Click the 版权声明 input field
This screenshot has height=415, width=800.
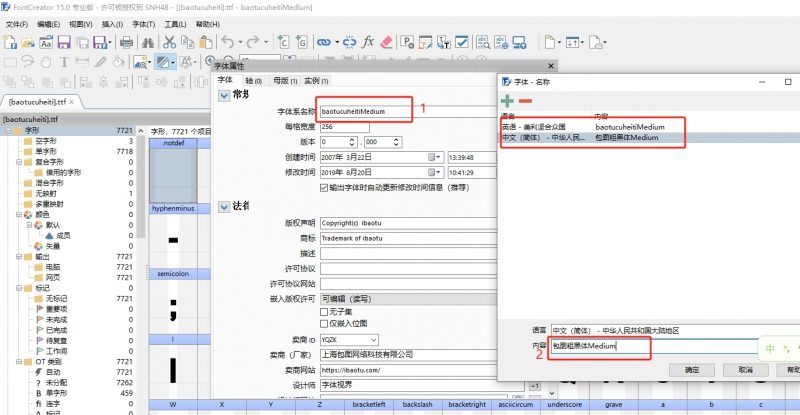(408, 223)
